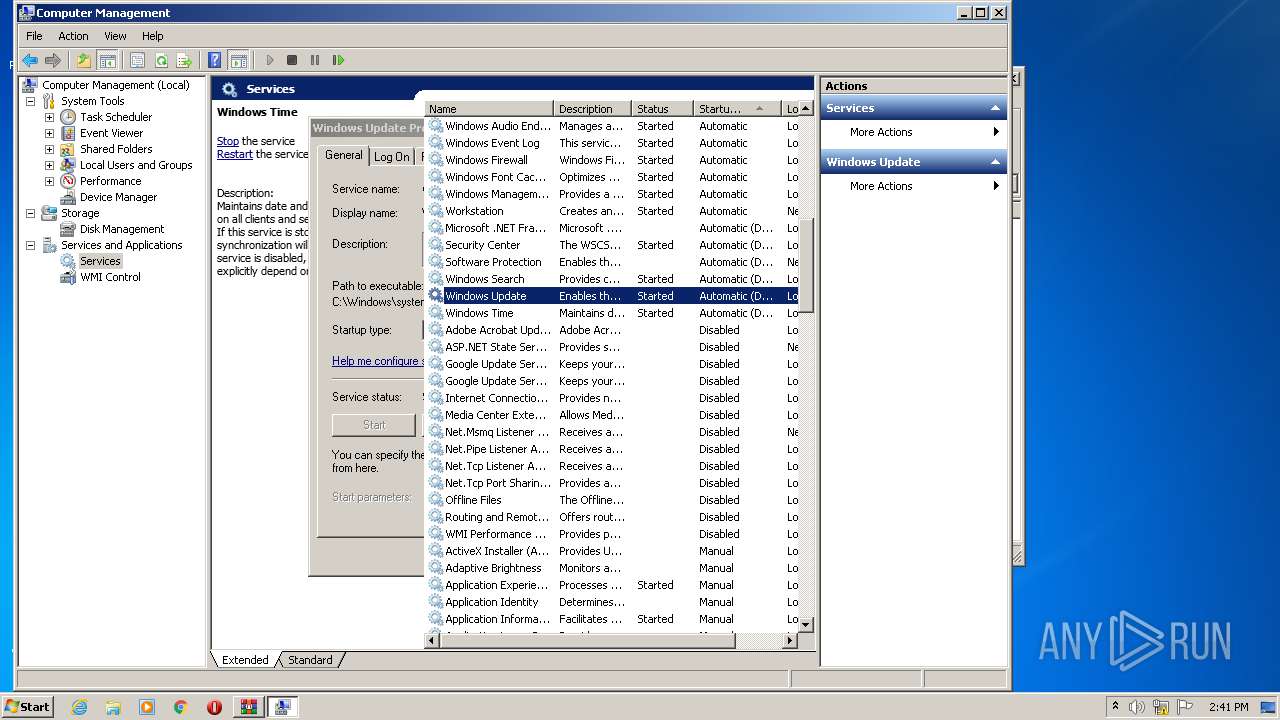Open More Actions submenu under Windows Update
Image resolution: width=1280 pixels, height=720 pixels.
point(913,186)
